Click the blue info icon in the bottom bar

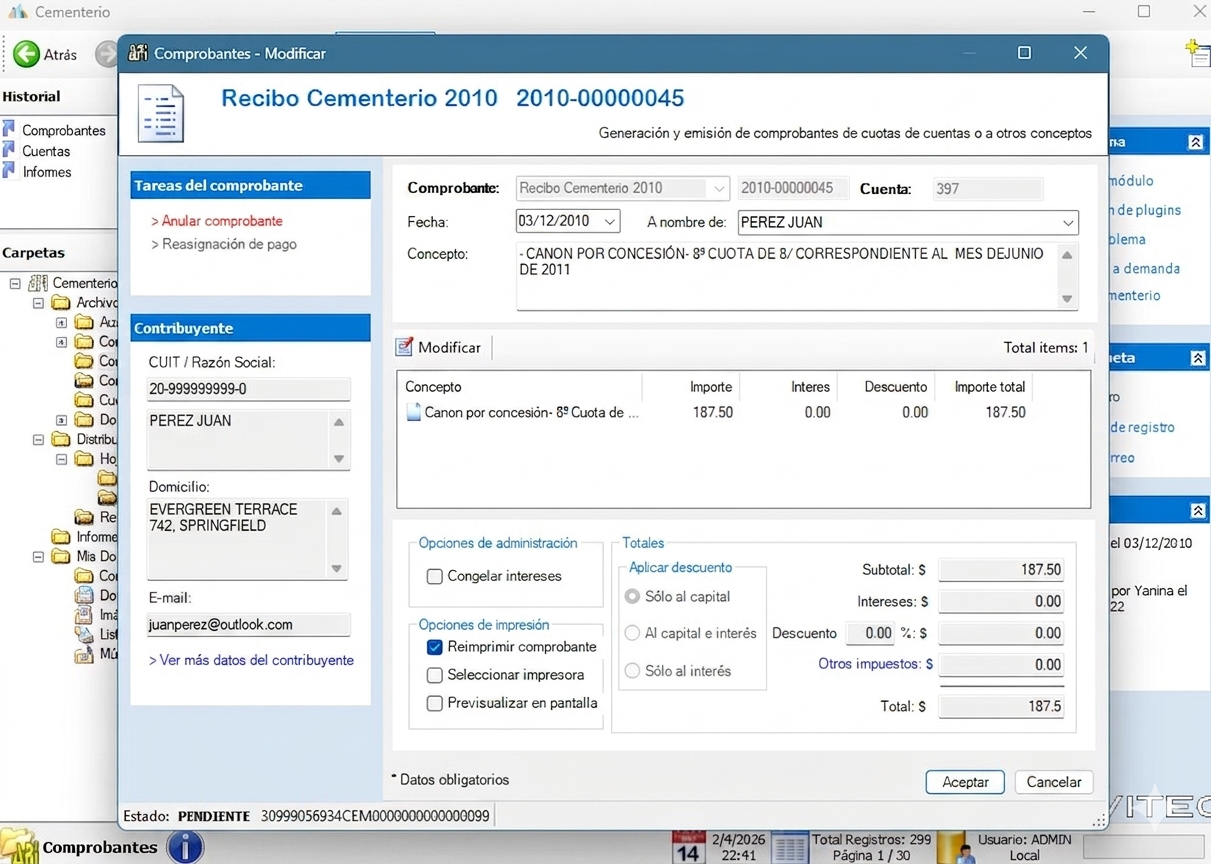(x=185, y=847)
